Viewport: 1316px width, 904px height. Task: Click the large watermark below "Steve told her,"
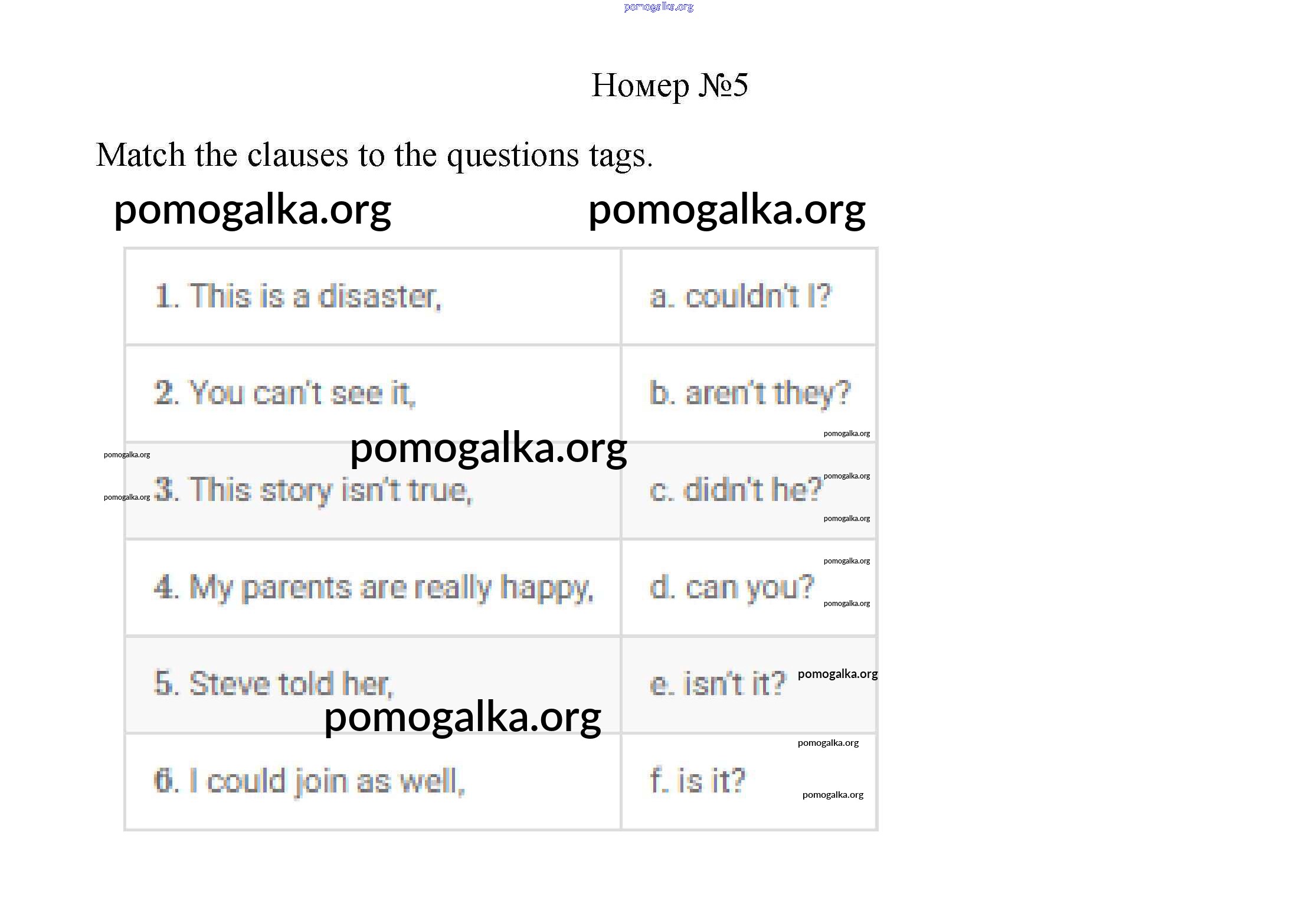(463, 718)
